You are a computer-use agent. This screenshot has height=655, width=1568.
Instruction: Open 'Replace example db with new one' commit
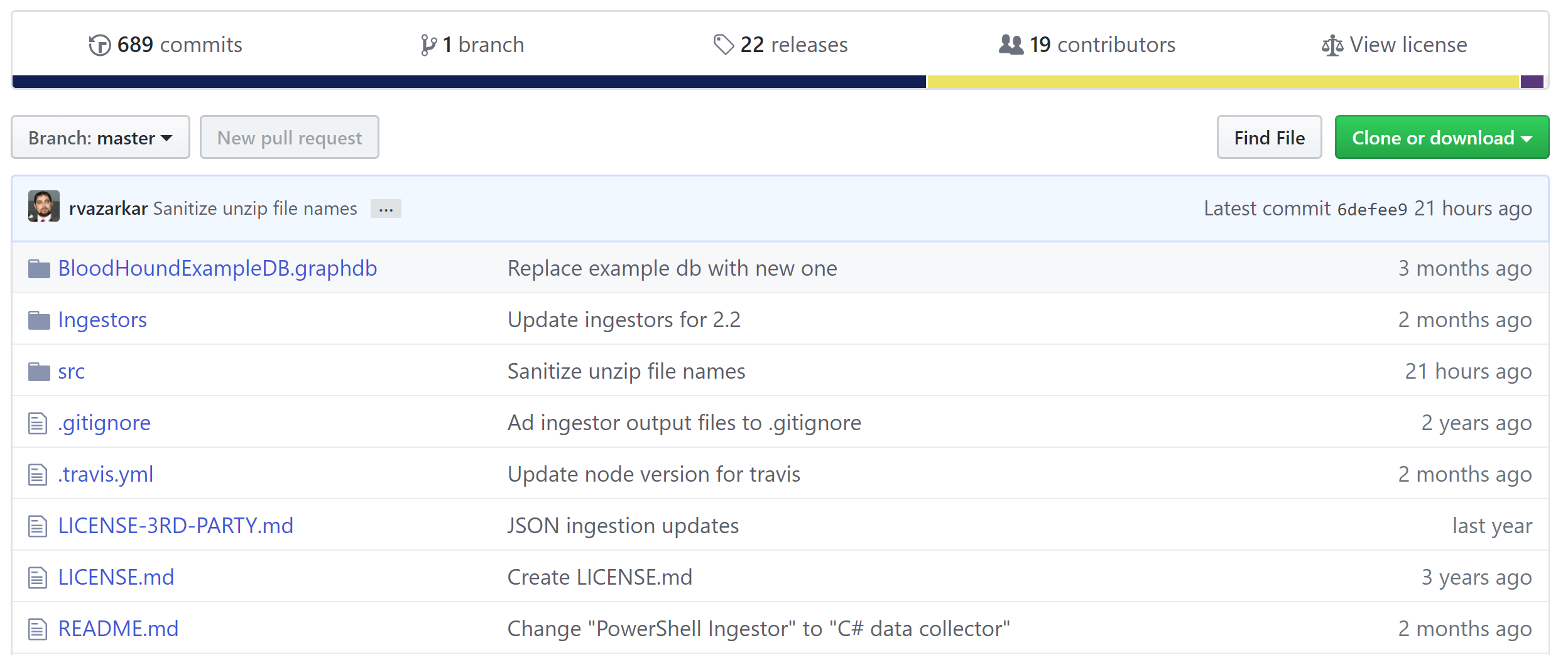point(672,268)
